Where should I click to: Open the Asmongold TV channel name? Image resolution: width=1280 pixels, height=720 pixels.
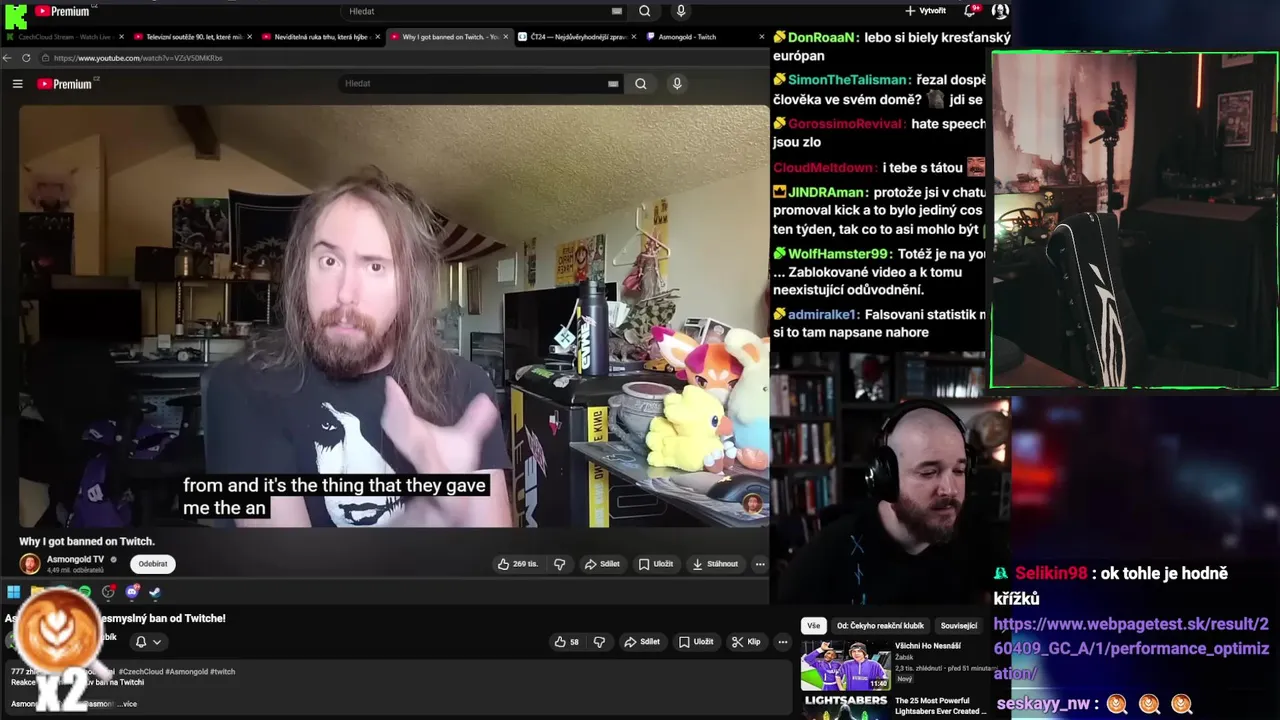click(76, 560)
